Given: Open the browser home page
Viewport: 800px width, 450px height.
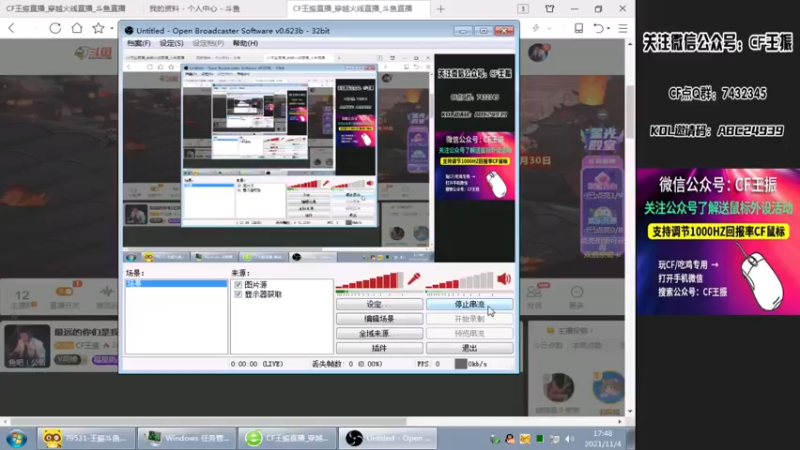Looking at the screenshot, I should click(77, 28).
